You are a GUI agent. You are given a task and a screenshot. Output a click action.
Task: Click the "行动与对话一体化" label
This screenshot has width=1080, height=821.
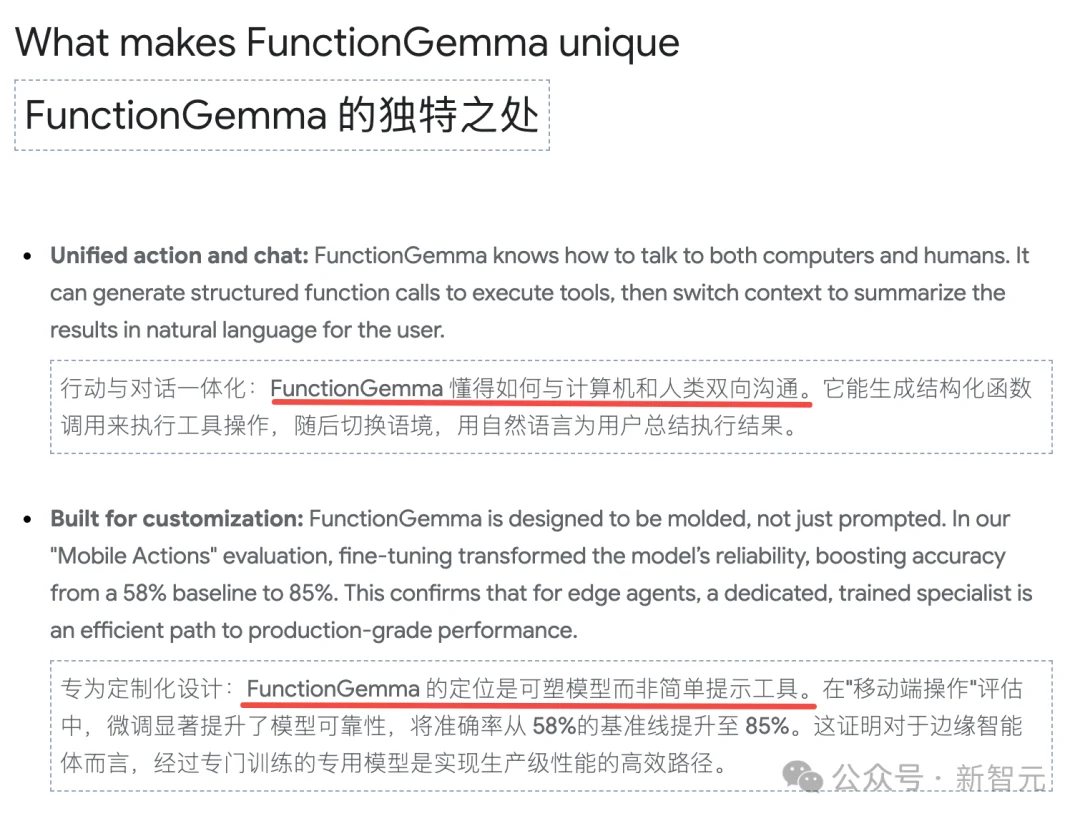coord(150,388)
